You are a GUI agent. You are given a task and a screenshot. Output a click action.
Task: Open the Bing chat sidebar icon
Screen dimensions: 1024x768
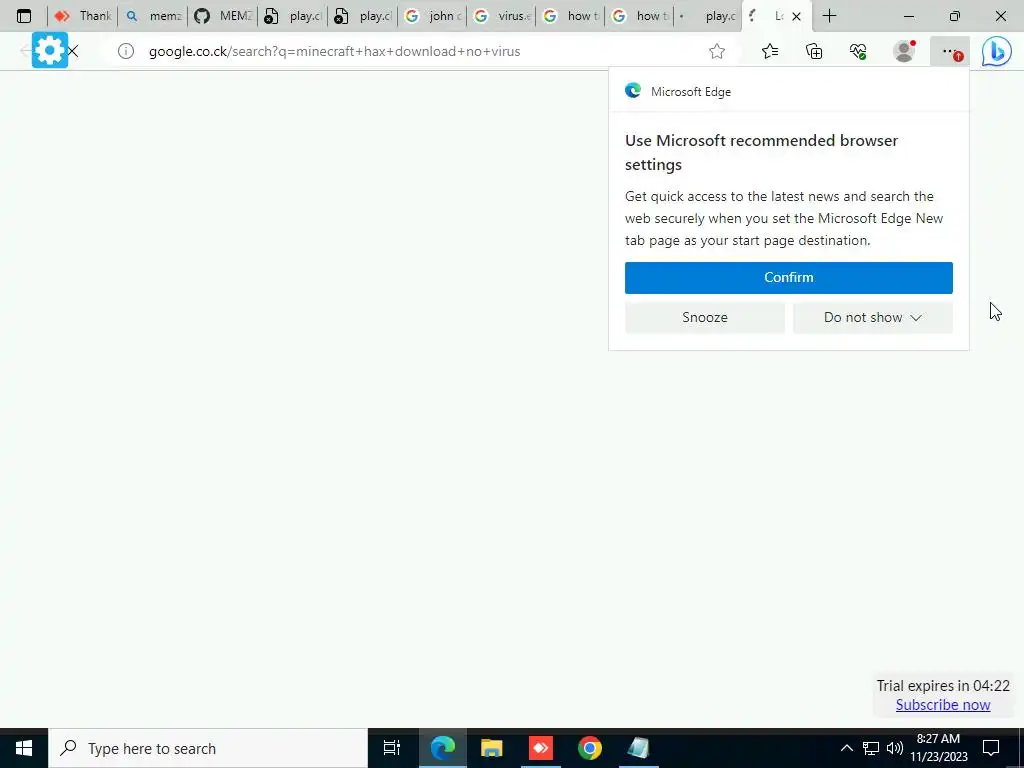coord(997,52)
